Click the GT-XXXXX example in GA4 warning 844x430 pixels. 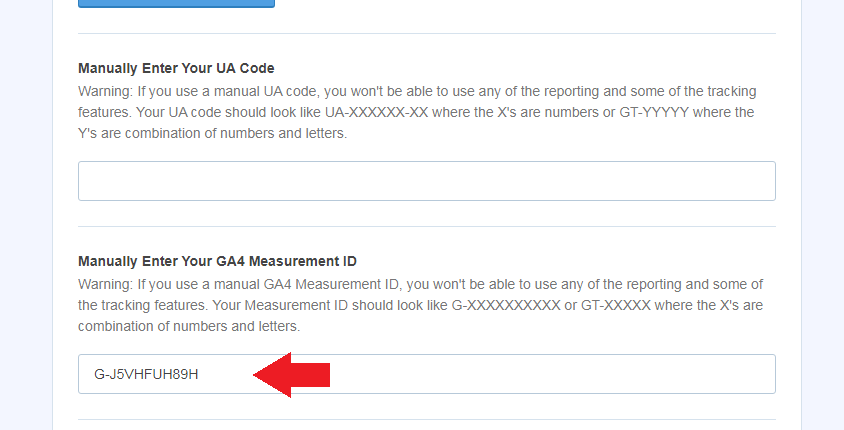coord(616,306)
